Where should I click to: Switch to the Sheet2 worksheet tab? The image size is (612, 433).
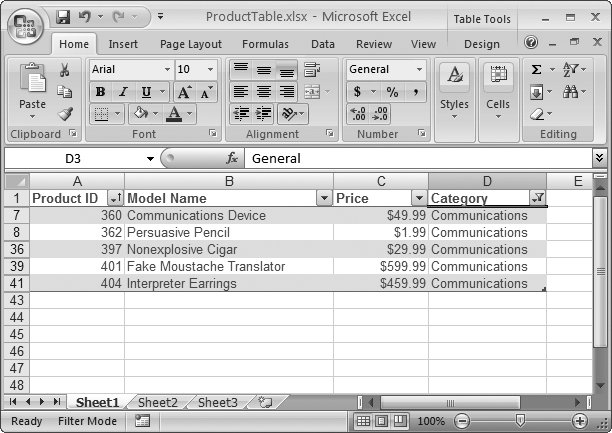coord(158,402)
